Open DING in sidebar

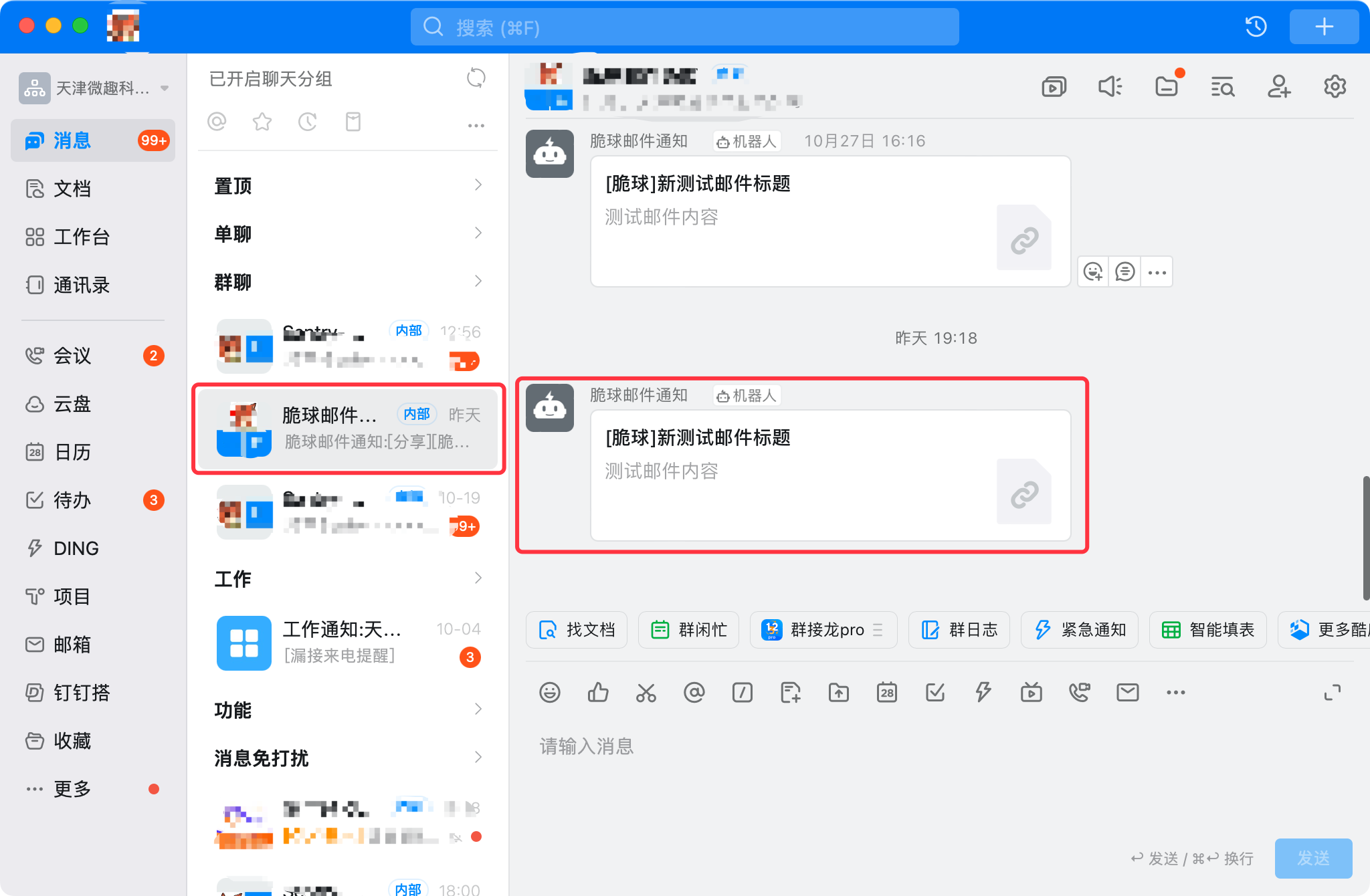(x=93, y=548)
